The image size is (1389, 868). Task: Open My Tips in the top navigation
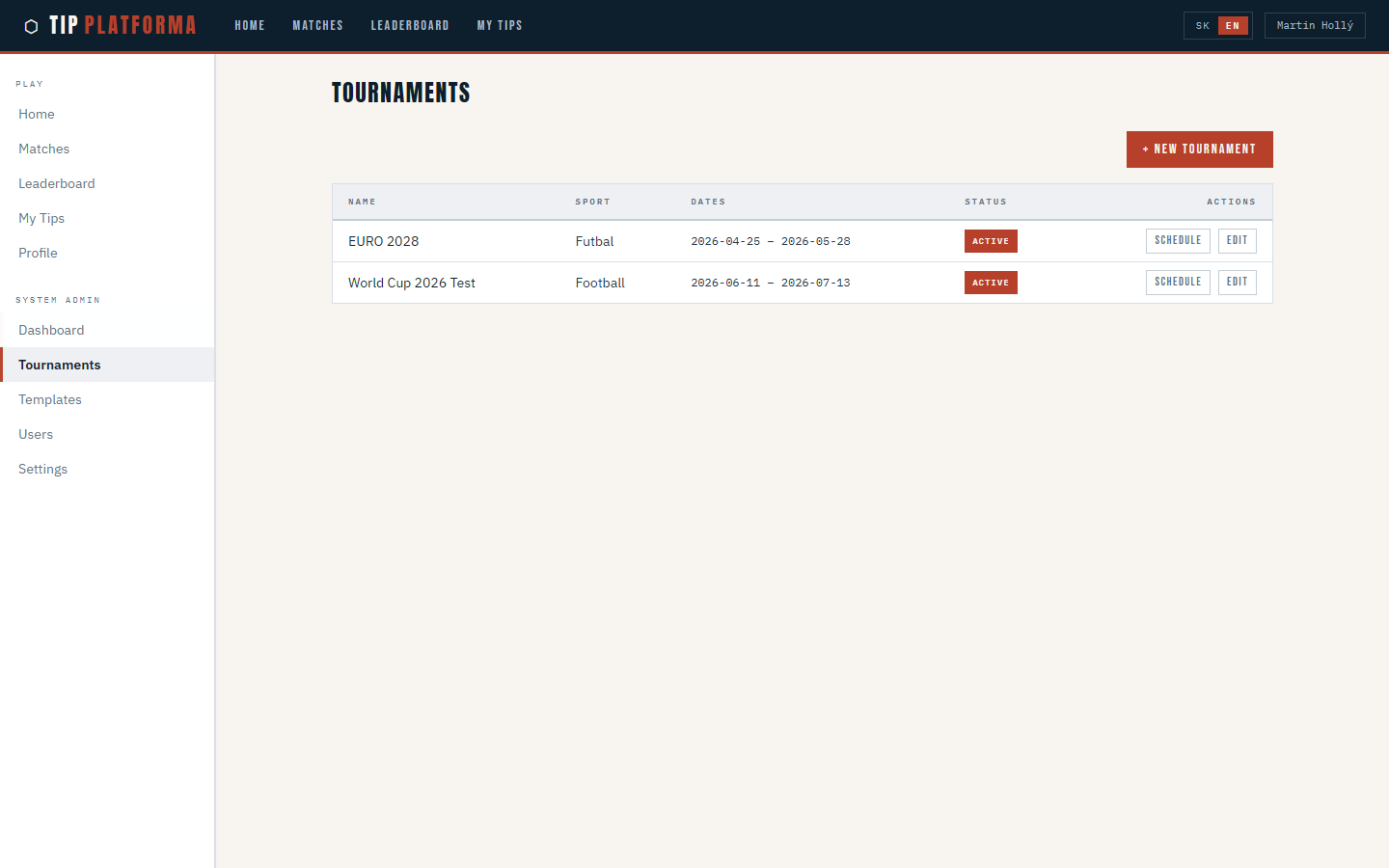[x=499, y=26]
